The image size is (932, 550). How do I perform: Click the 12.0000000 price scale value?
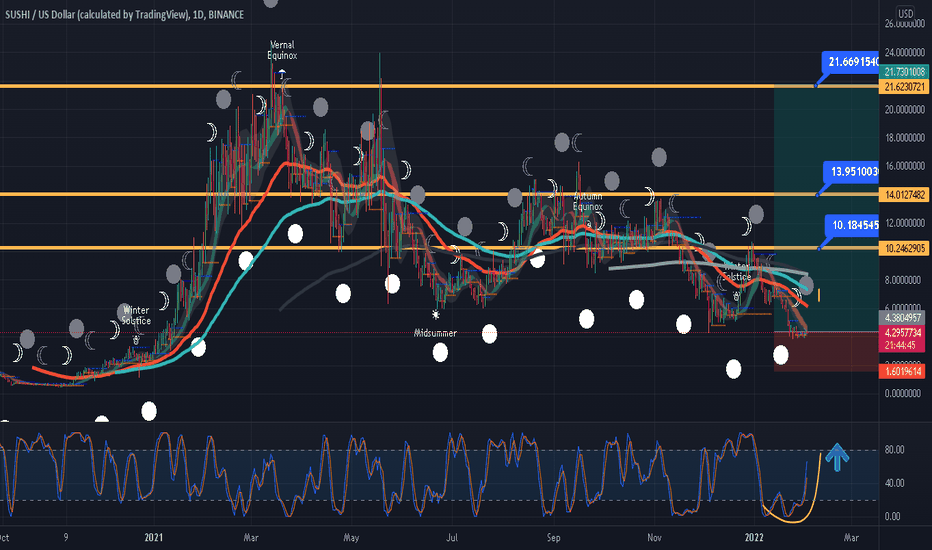[904, 224]
